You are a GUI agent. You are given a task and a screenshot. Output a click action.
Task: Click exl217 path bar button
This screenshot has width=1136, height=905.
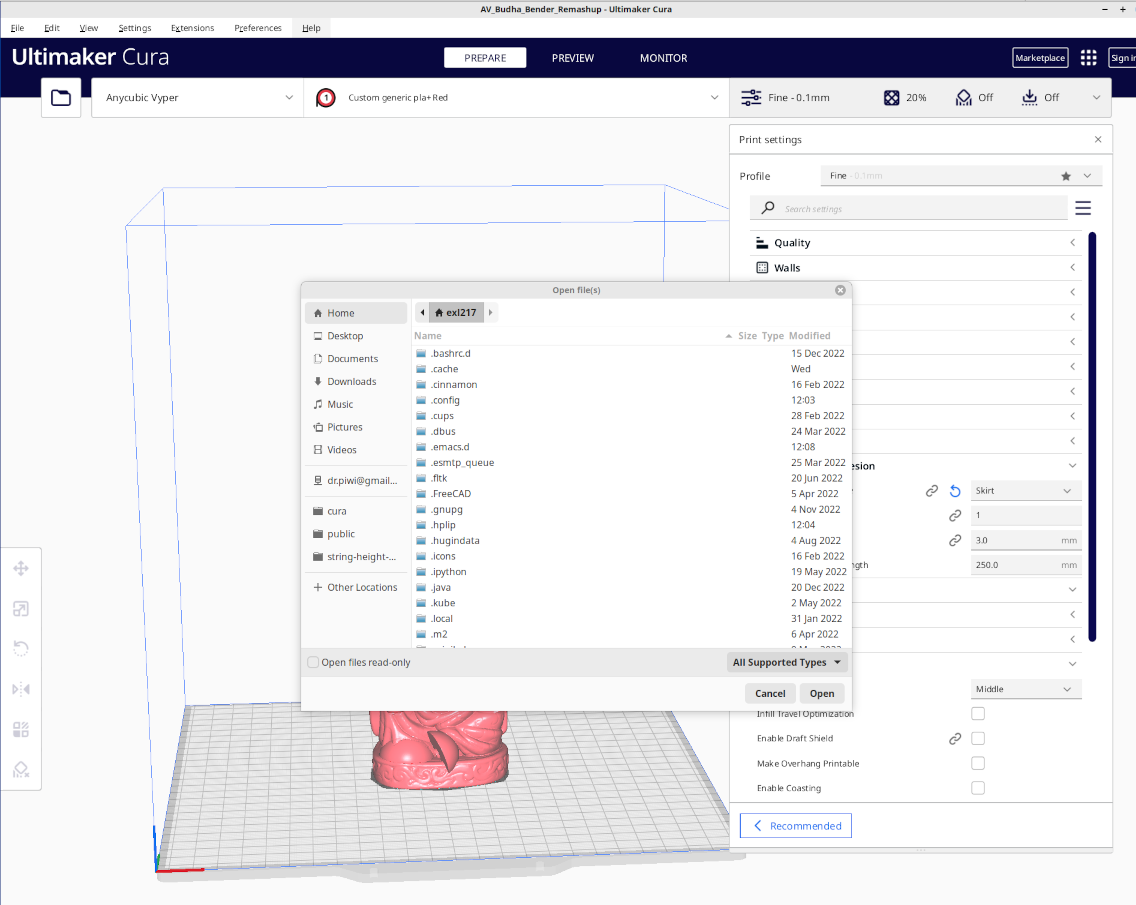pyautogui.click(x=456, y=312)
